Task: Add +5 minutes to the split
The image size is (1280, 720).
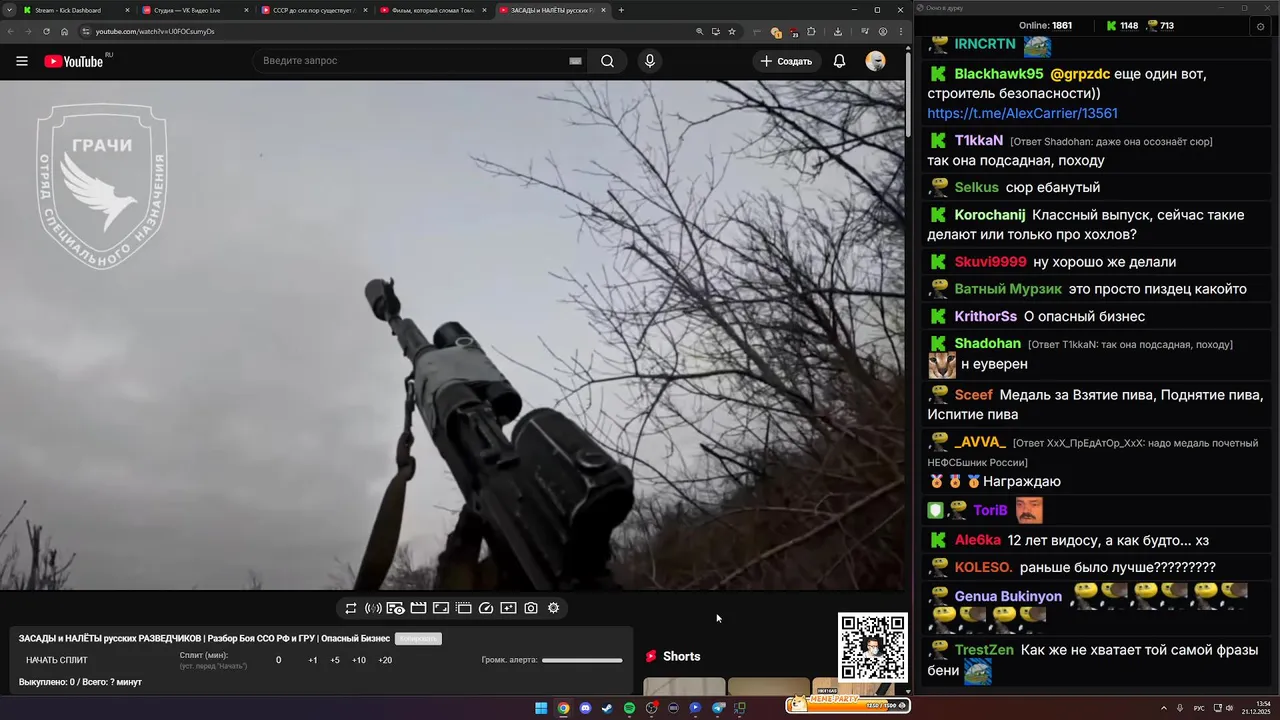Action: tap(335, 660)
